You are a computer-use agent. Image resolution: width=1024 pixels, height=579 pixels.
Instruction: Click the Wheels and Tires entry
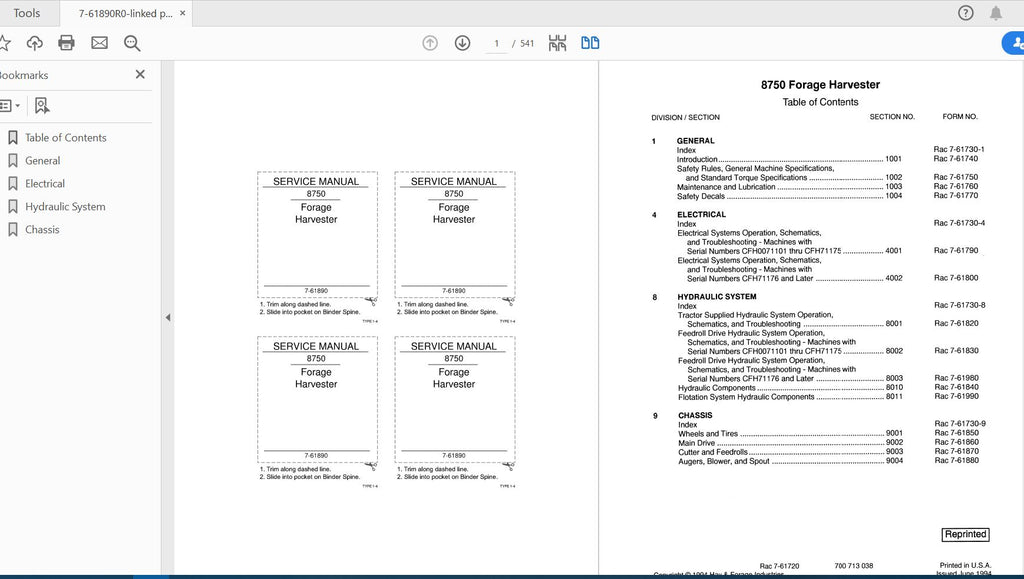pos(790,433)
